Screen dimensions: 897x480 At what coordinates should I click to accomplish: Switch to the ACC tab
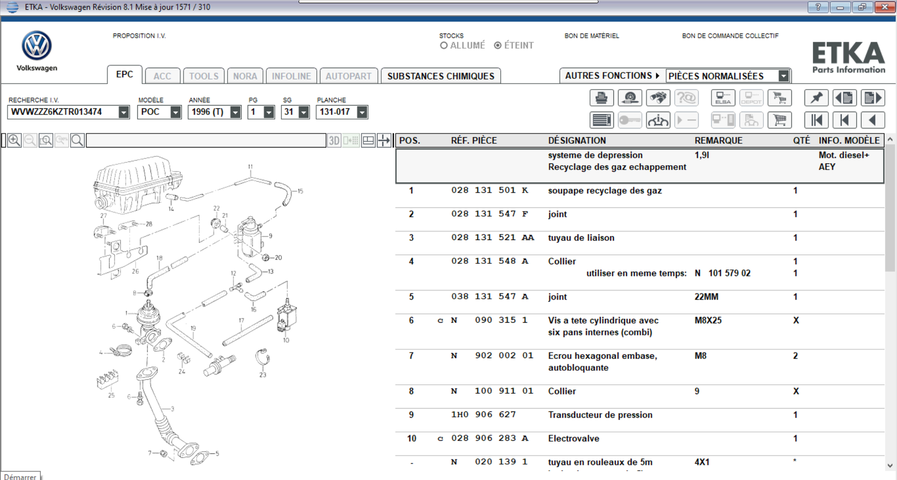tap(162, 76)
